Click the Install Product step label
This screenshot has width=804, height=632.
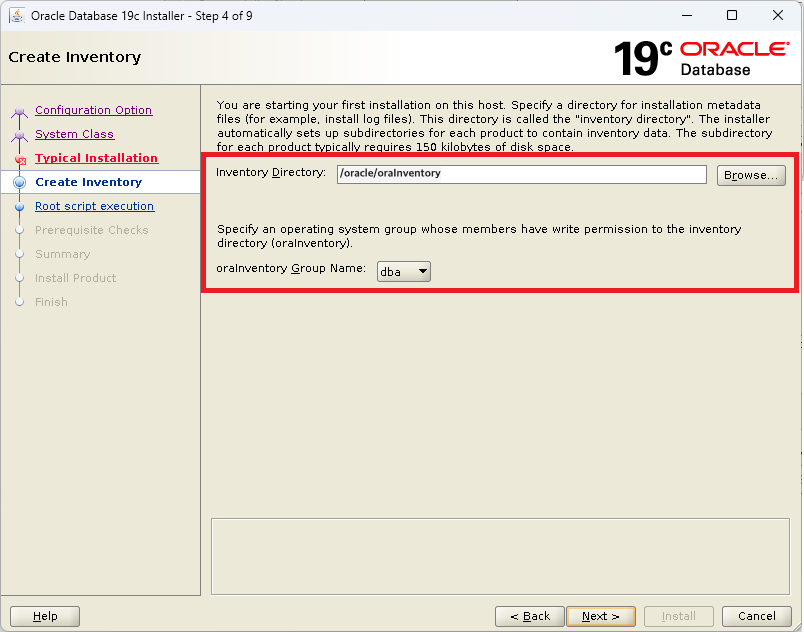pos(75,278)
